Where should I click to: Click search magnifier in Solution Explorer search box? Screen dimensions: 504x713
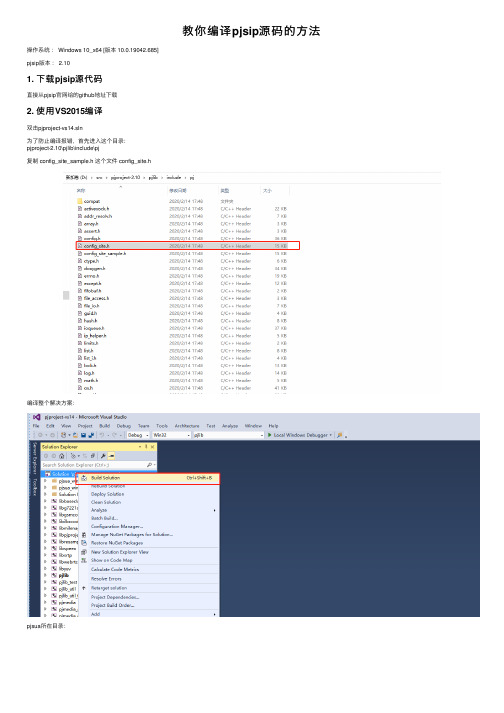point(149,465)
